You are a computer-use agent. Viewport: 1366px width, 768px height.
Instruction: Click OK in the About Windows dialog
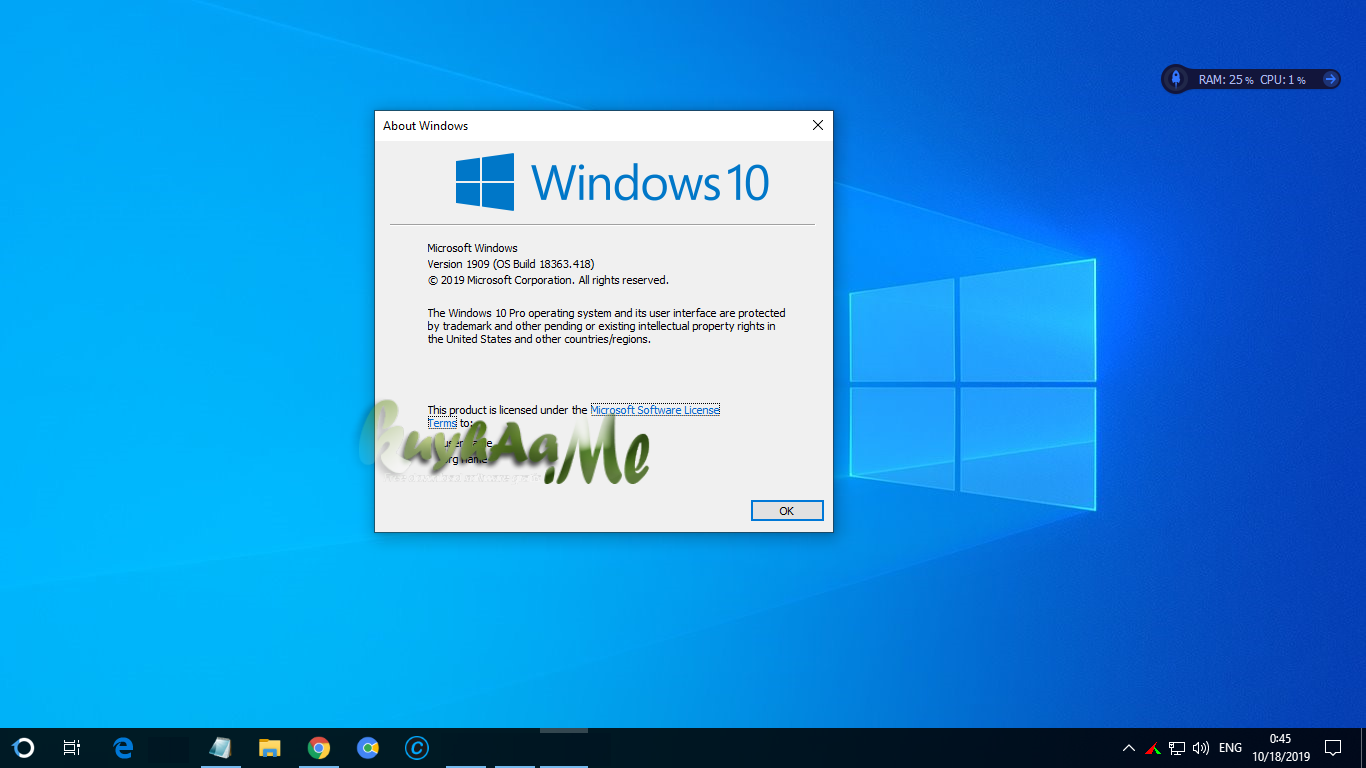pos(787,510)
